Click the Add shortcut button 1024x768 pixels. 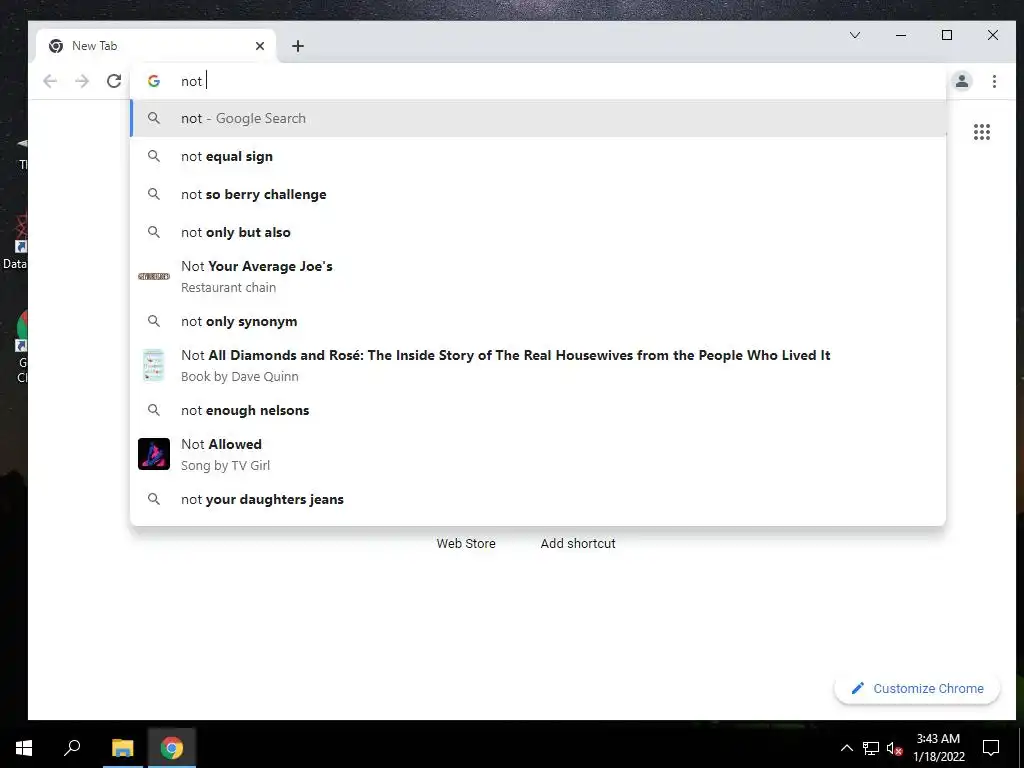(x=578, y=543)
